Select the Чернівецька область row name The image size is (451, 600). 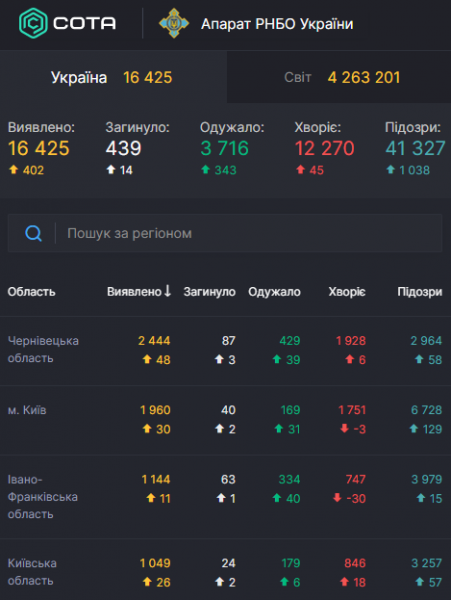pos(43,349)
